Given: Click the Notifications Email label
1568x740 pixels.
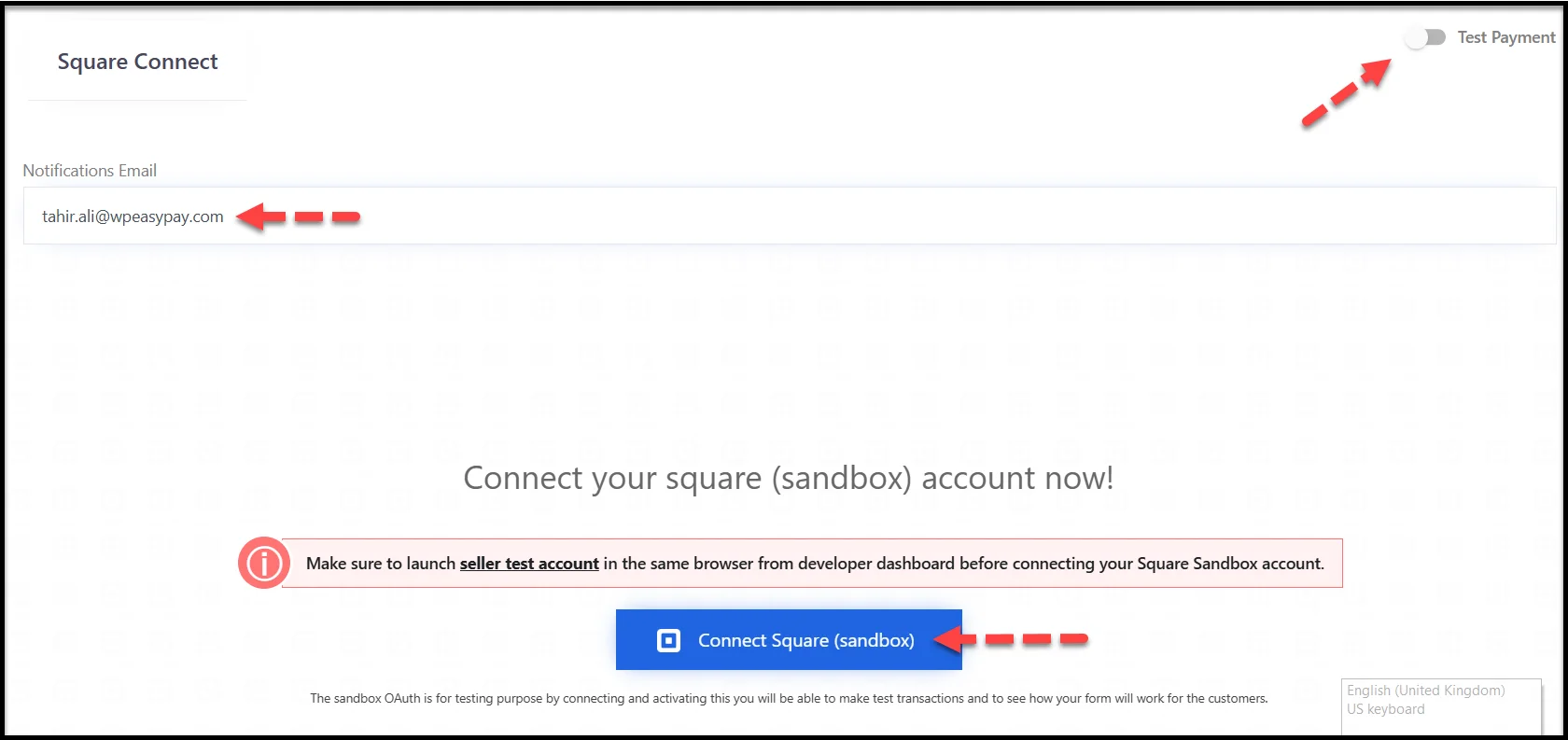Looking at the screenshot, I should point(90,171).
